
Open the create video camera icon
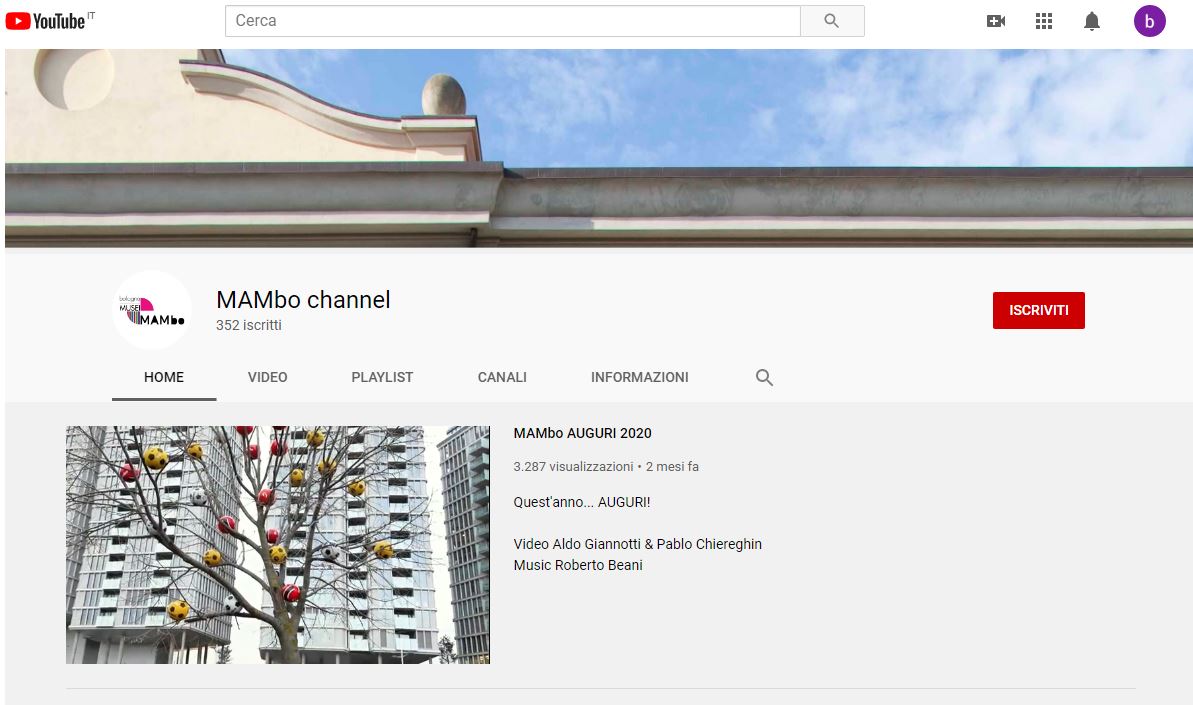(995, 21)
